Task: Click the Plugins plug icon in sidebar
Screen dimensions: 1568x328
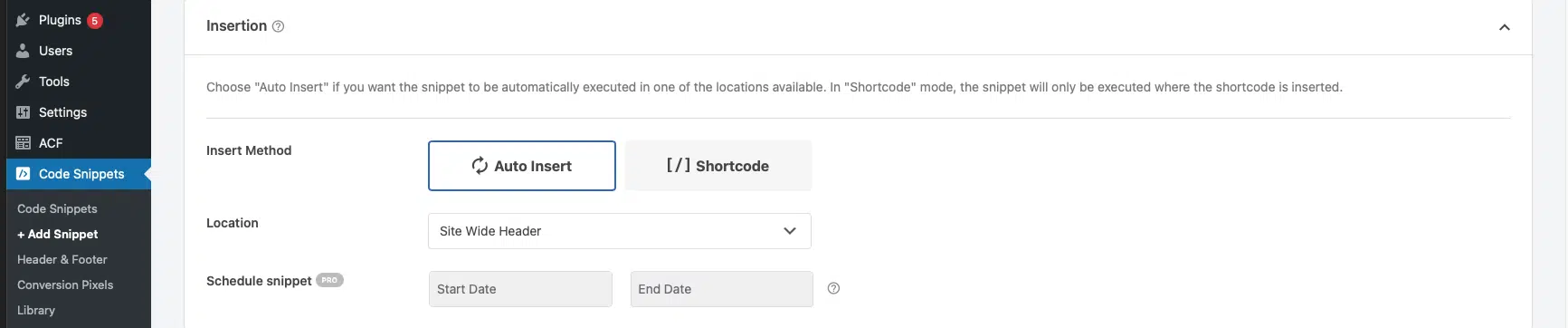Action: pyautogui.click(x=24, y=20)
